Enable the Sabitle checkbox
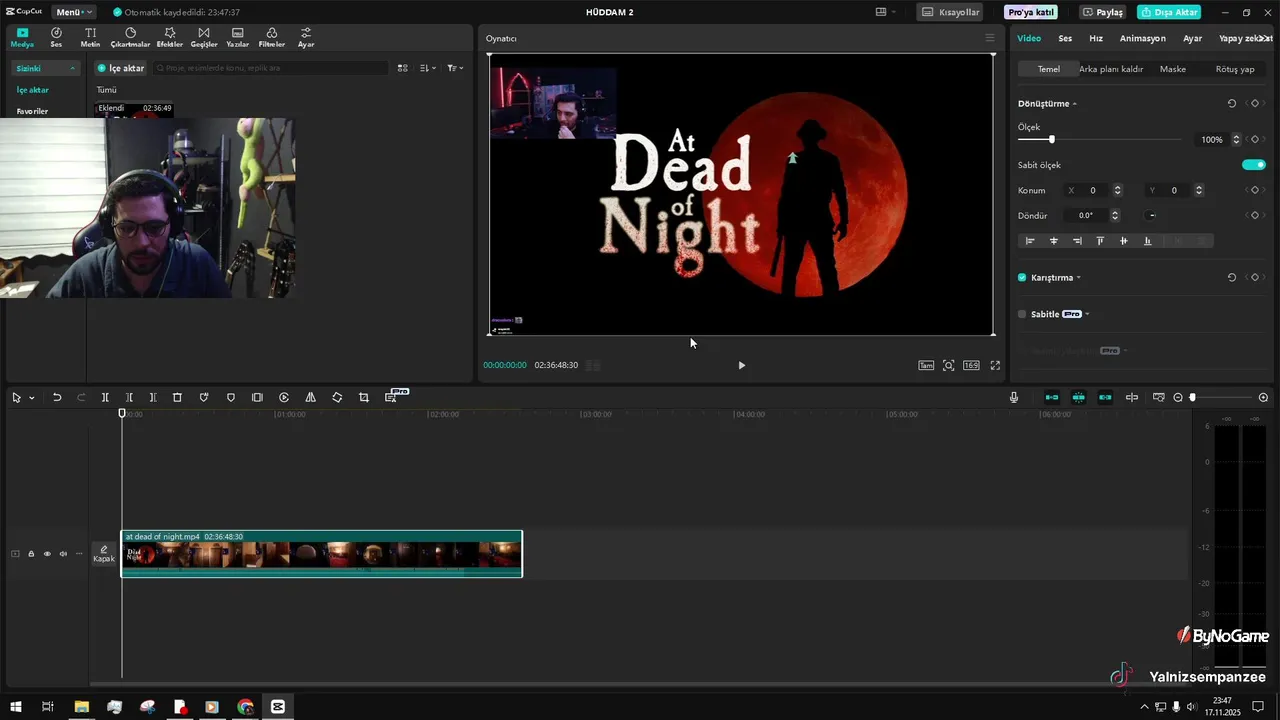Screen dimensions: 1280x720 [1022, 314]
